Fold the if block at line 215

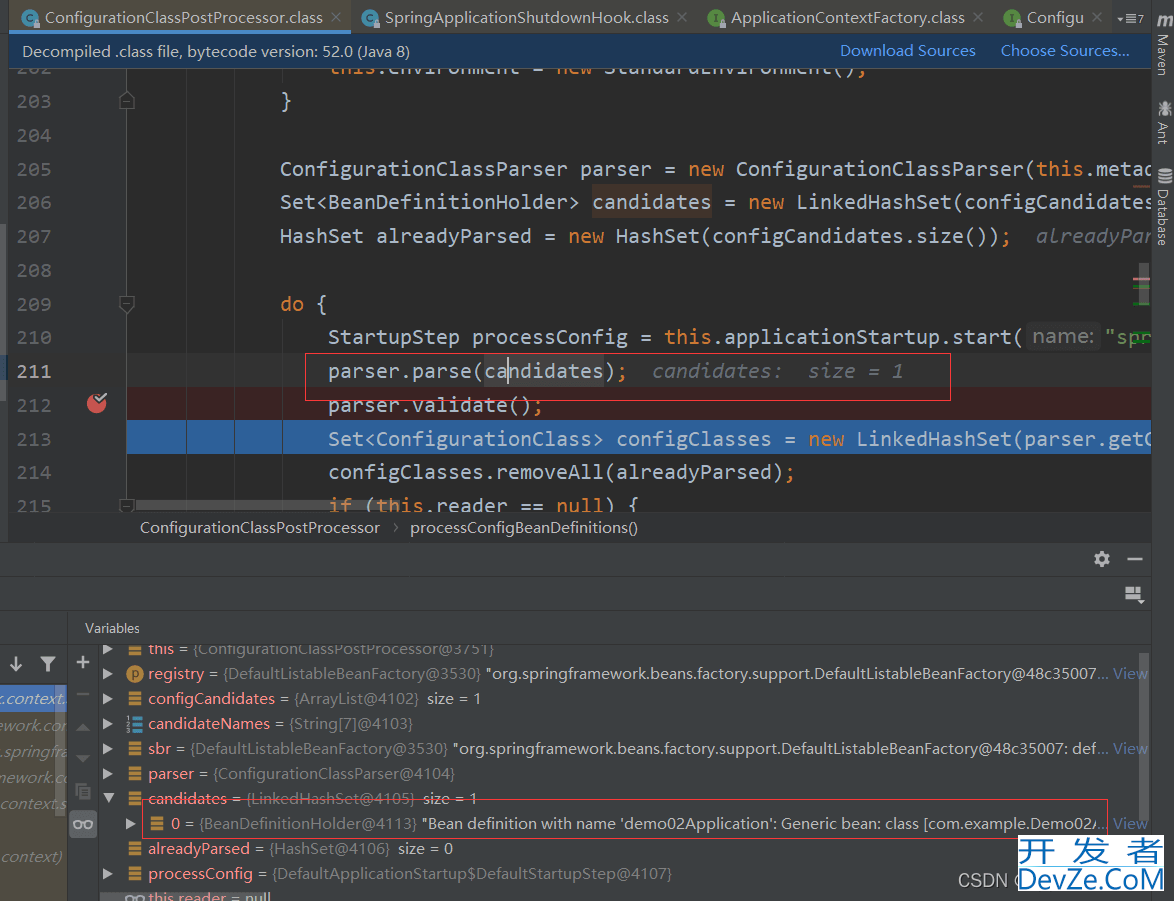[x=127, y=505]
